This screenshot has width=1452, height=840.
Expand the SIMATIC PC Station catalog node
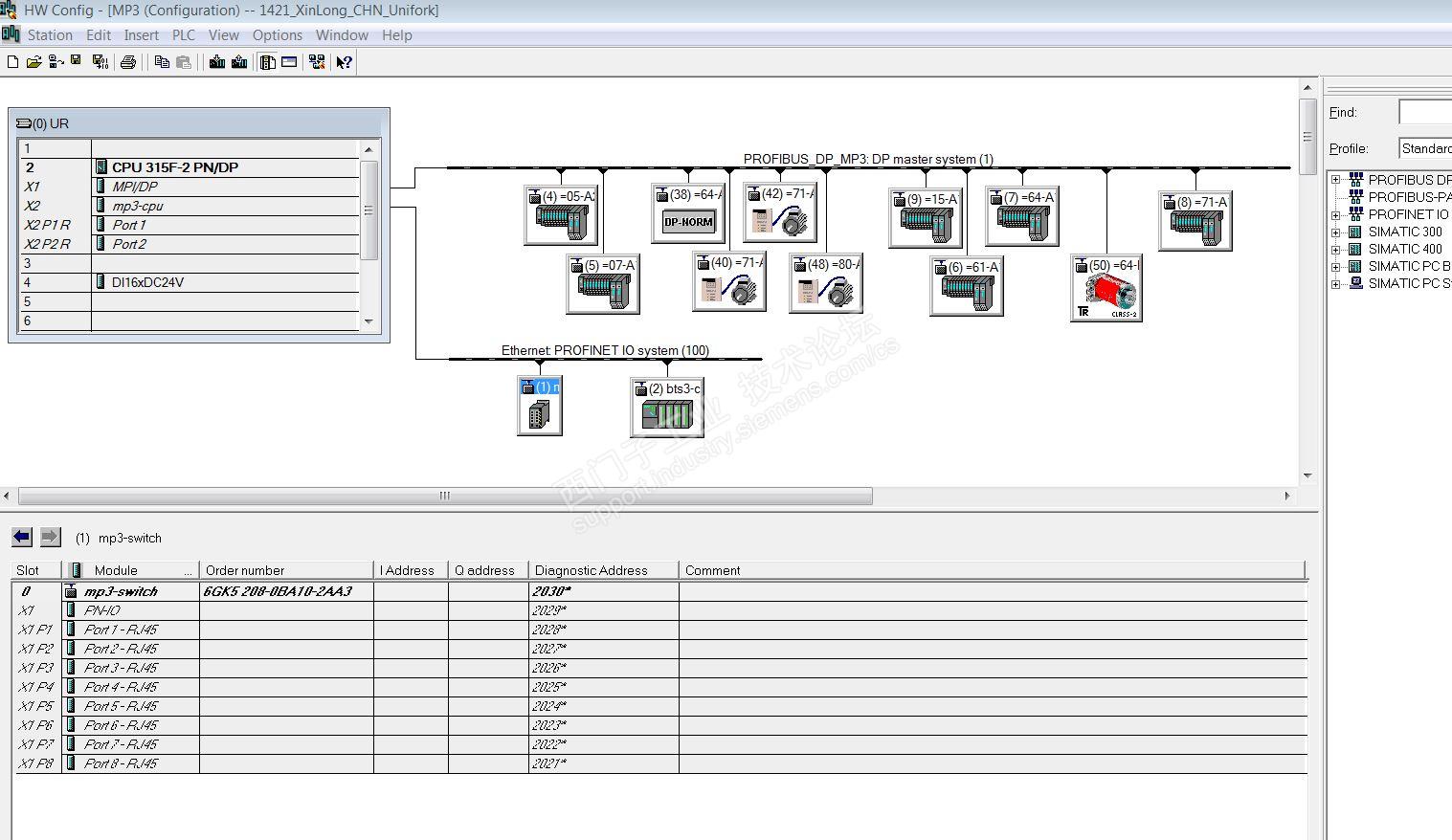(x=1336, y=283)
